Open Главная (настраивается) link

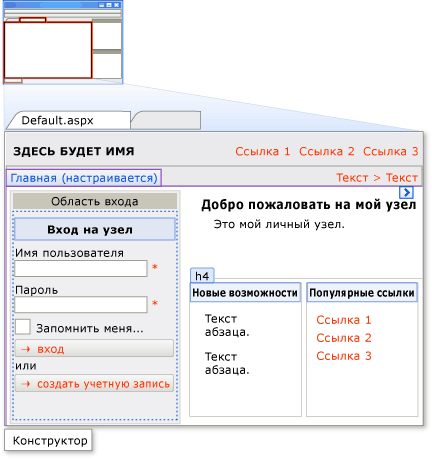[84, 178]
